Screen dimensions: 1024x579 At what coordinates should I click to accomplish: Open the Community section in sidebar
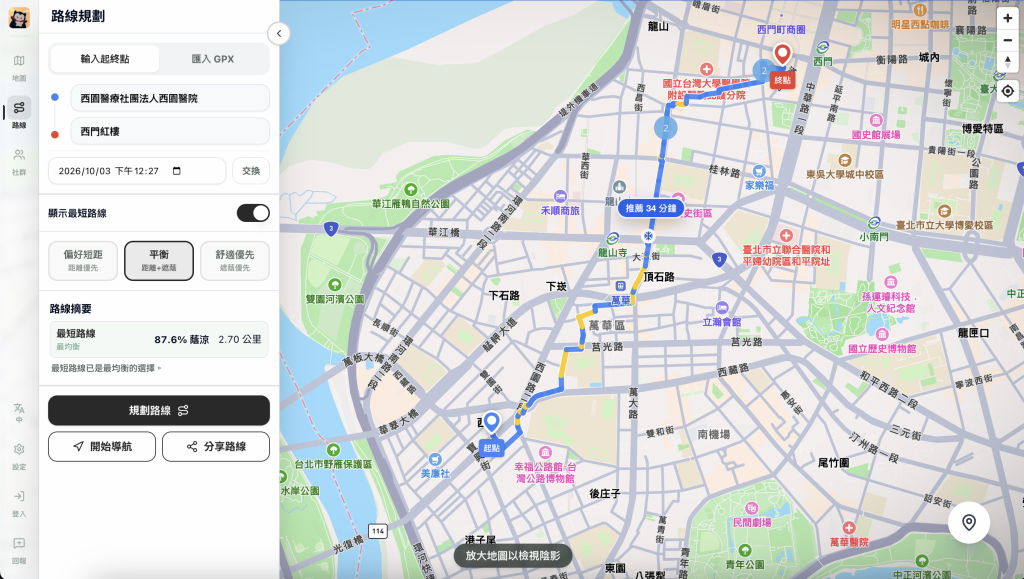pos(19,161)
